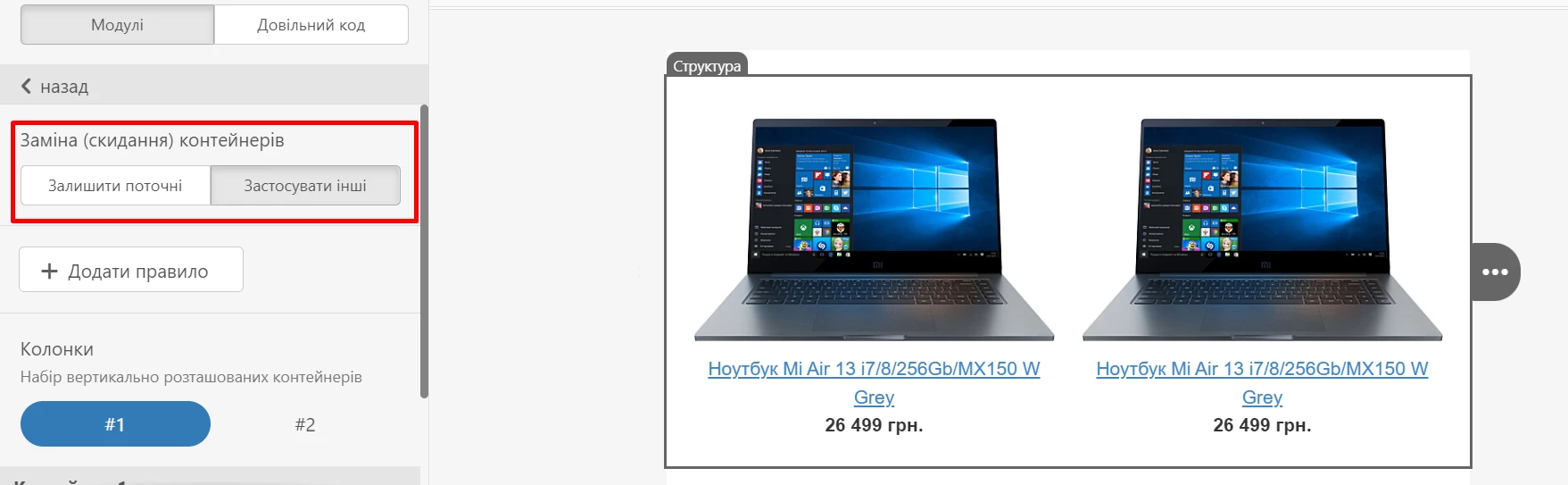Select Застосувати інші option

pyautogui.click(x=305, y=186)
